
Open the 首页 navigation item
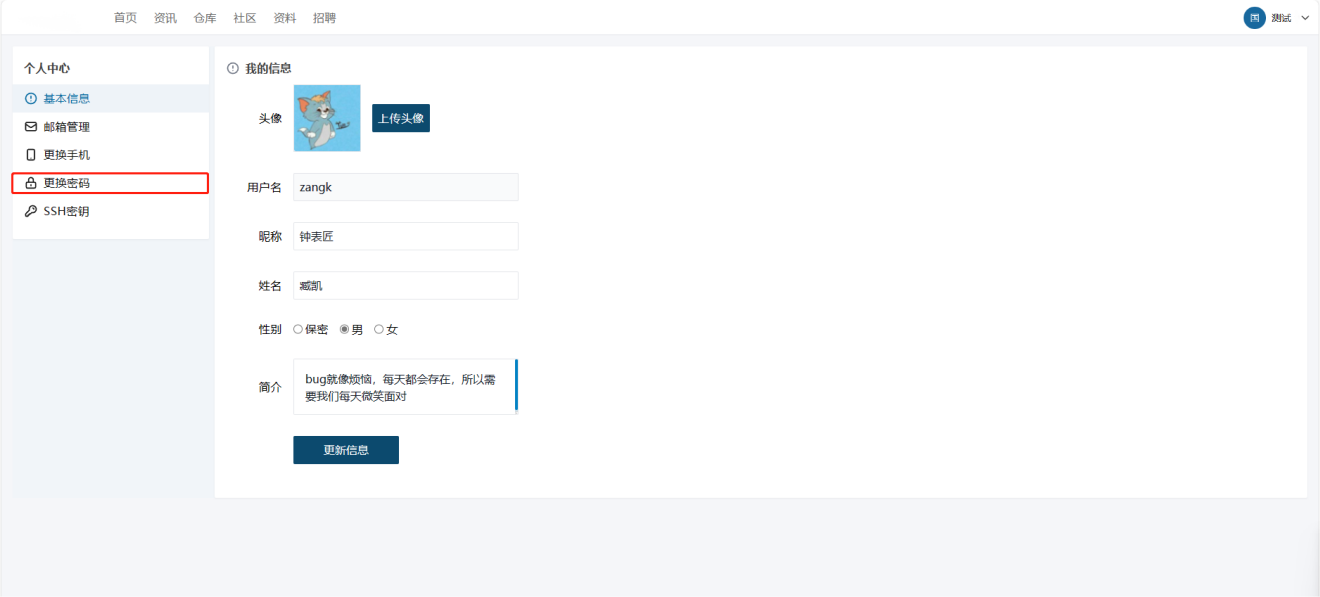tap(125, 18)
